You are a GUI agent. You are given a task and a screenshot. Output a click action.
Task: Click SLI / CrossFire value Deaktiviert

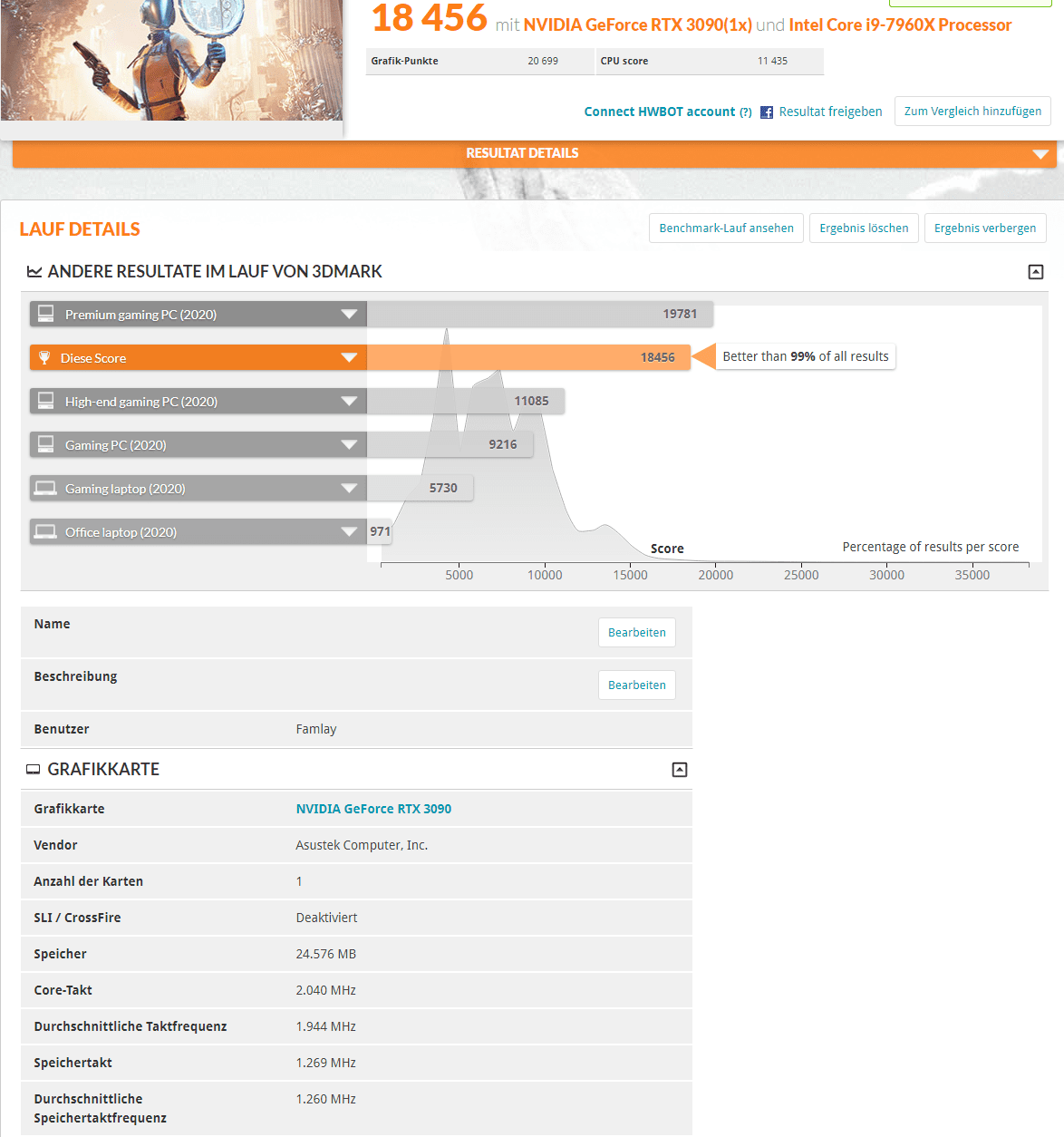326,918
